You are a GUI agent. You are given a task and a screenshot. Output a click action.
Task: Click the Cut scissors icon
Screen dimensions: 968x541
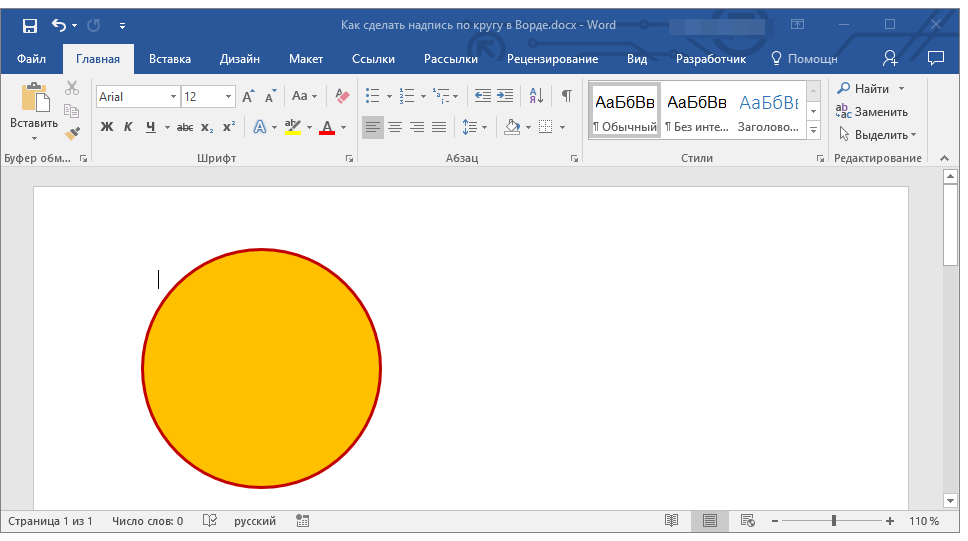[72, 89]
